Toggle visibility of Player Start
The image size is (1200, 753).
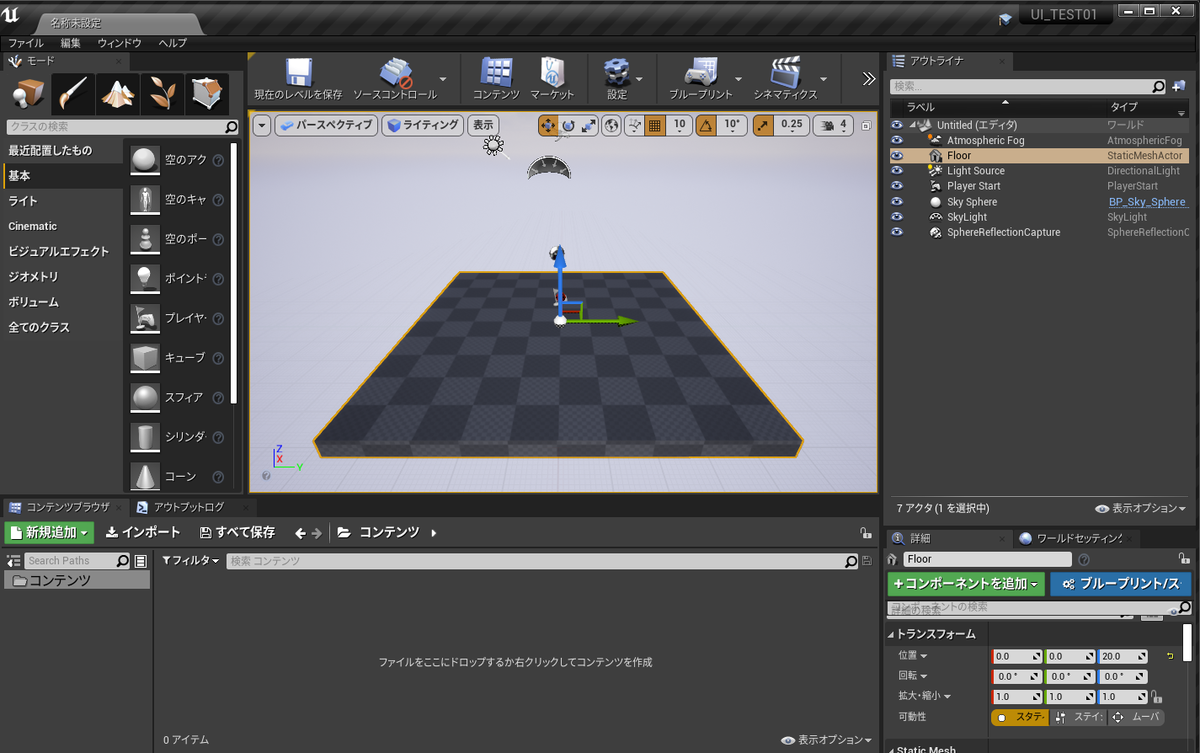897,186
